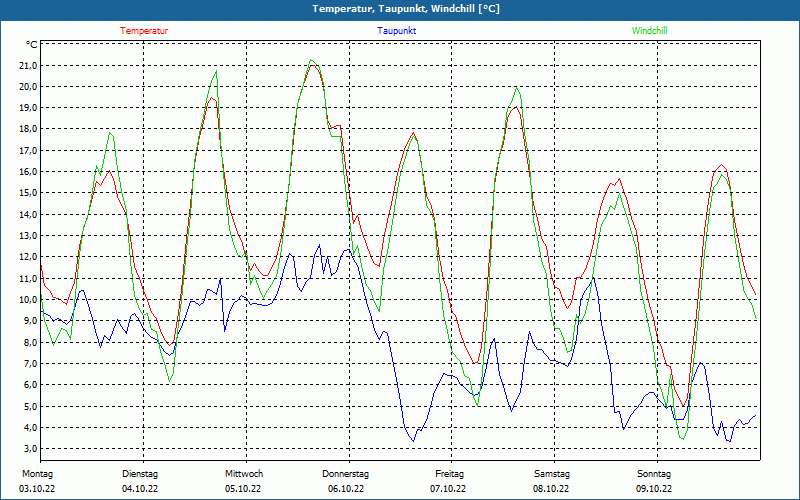Select the Montag day label
800x500 pixels.
coord(36,474)
